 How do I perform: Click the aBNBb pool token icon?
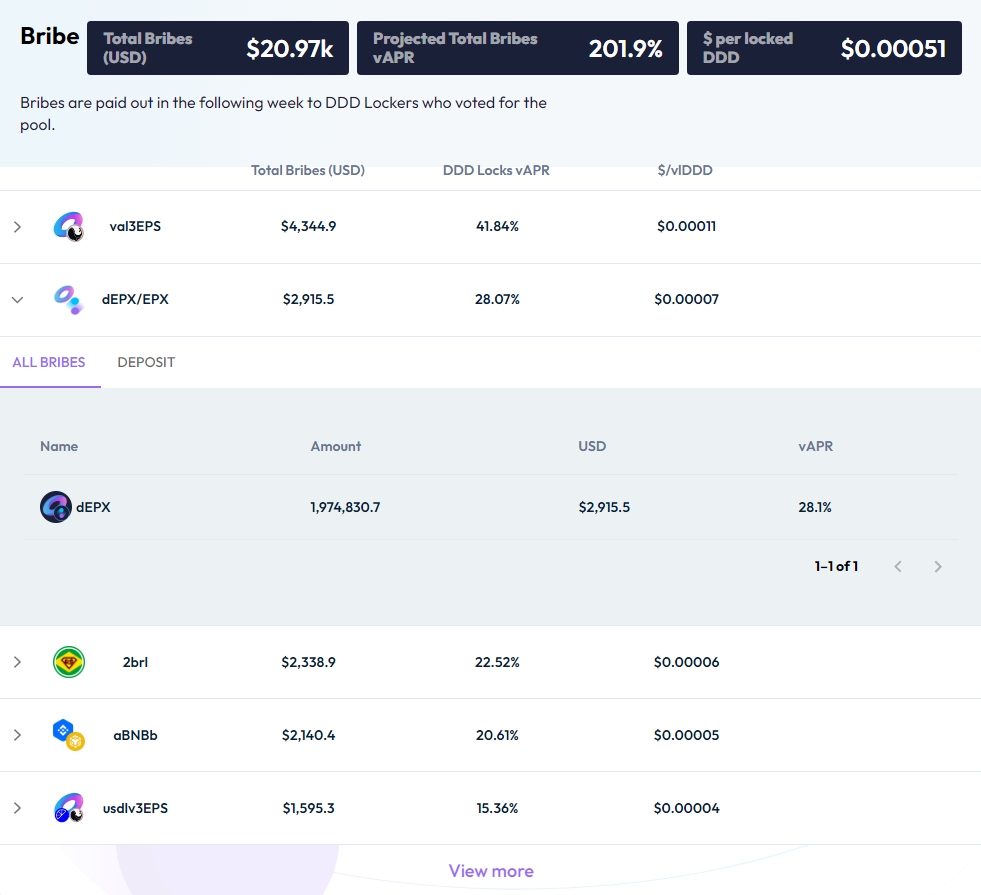pyautogui.click(x=69, y=735)
